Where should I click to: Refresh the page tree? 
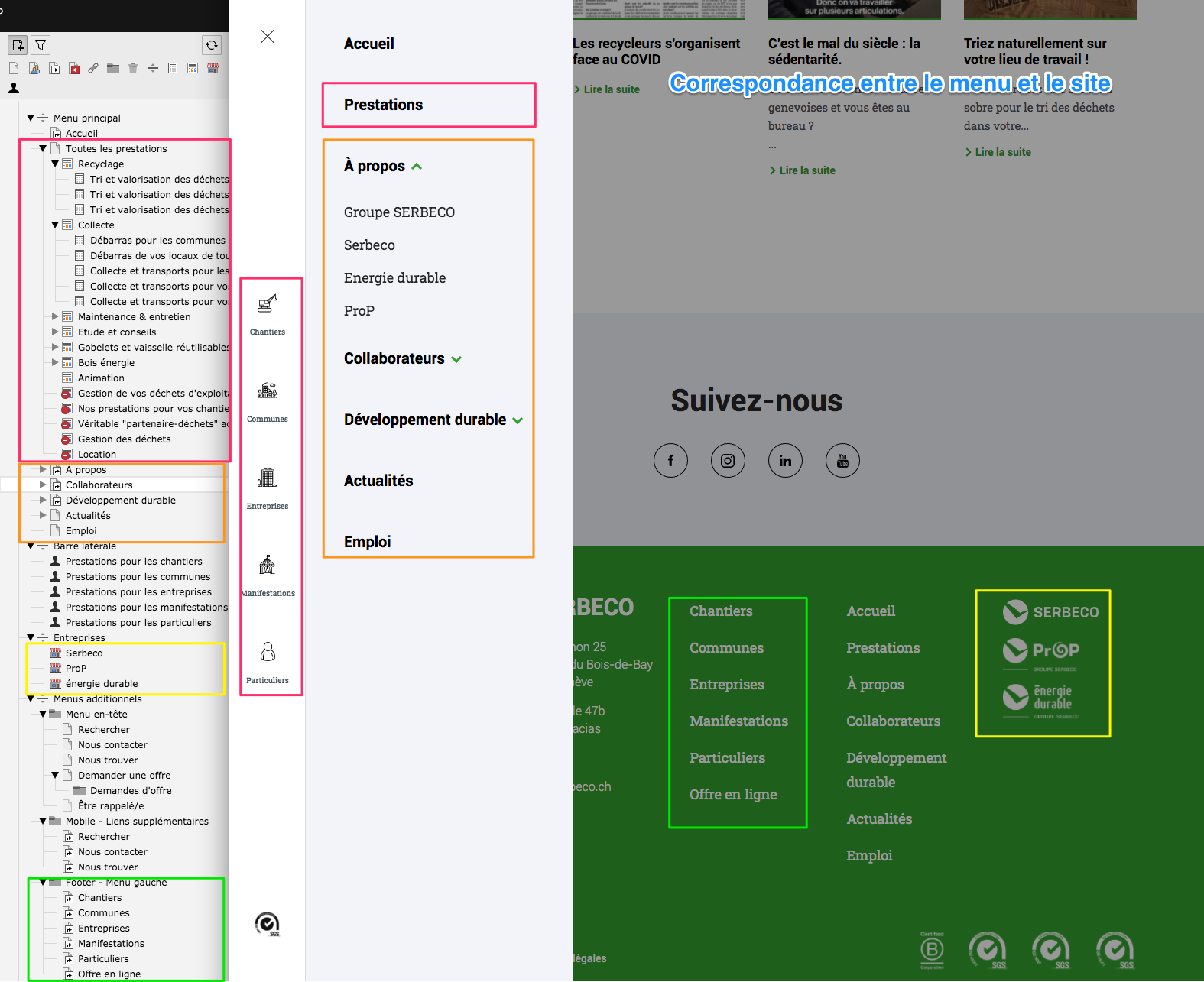coord(212,45)
